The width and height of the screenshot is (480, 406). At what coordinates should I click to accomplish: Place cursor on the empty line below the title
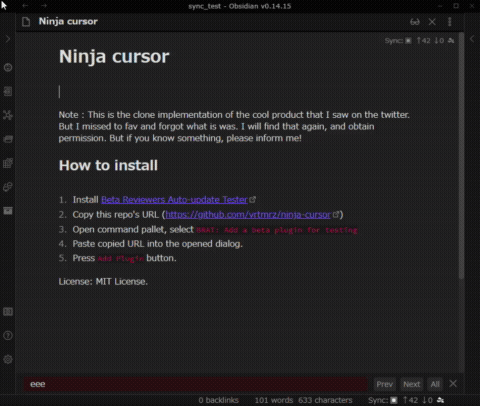pos(233,92)
